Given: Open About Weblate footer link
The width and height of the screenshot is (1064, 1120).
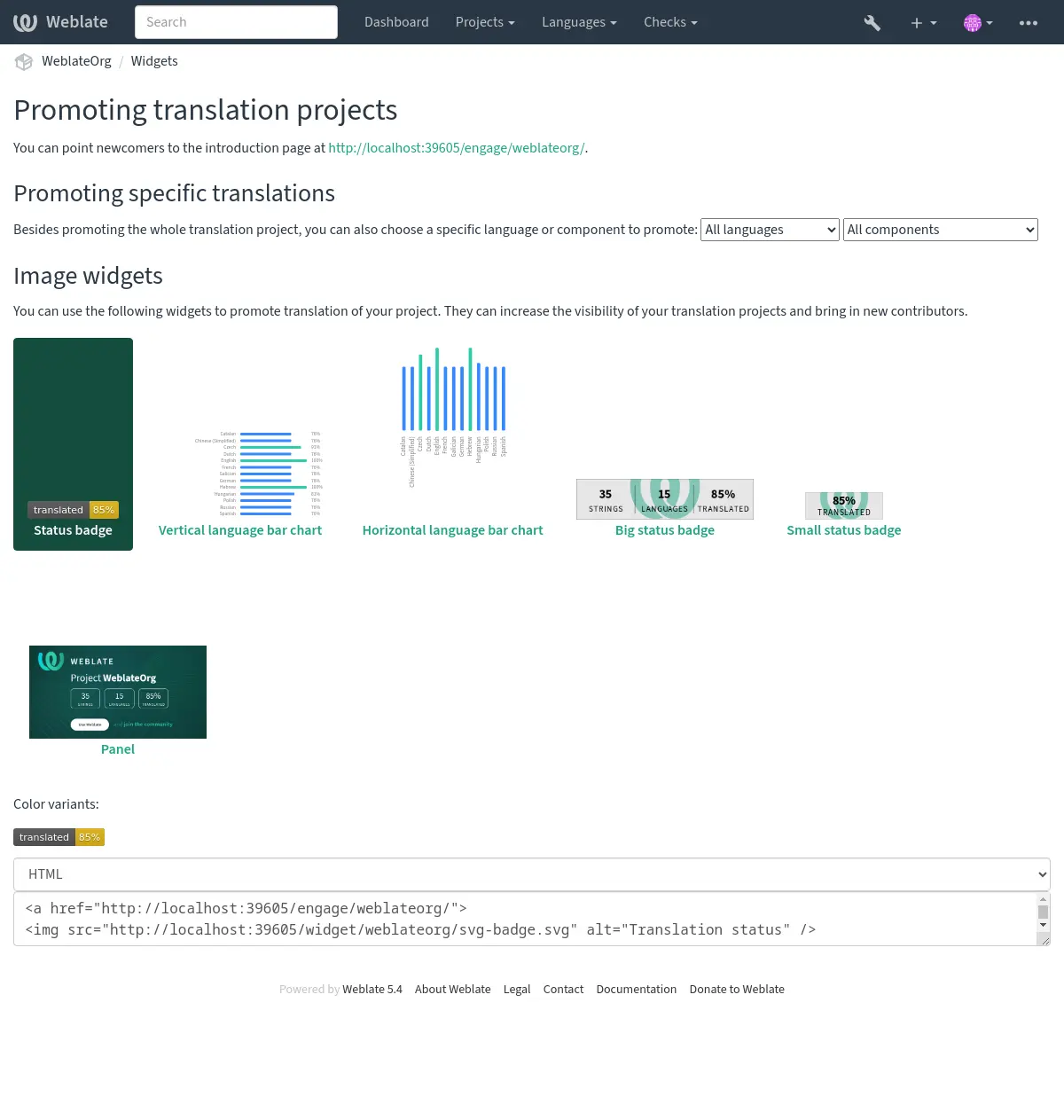Looking at the screenshot, I should (452, 990).
